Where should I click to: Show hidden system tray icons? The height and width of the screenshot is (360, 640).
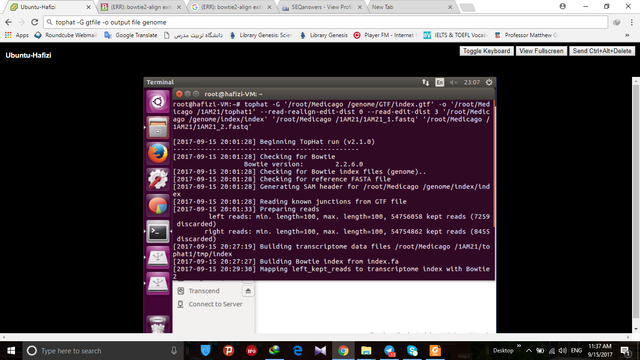click(529, 351)
